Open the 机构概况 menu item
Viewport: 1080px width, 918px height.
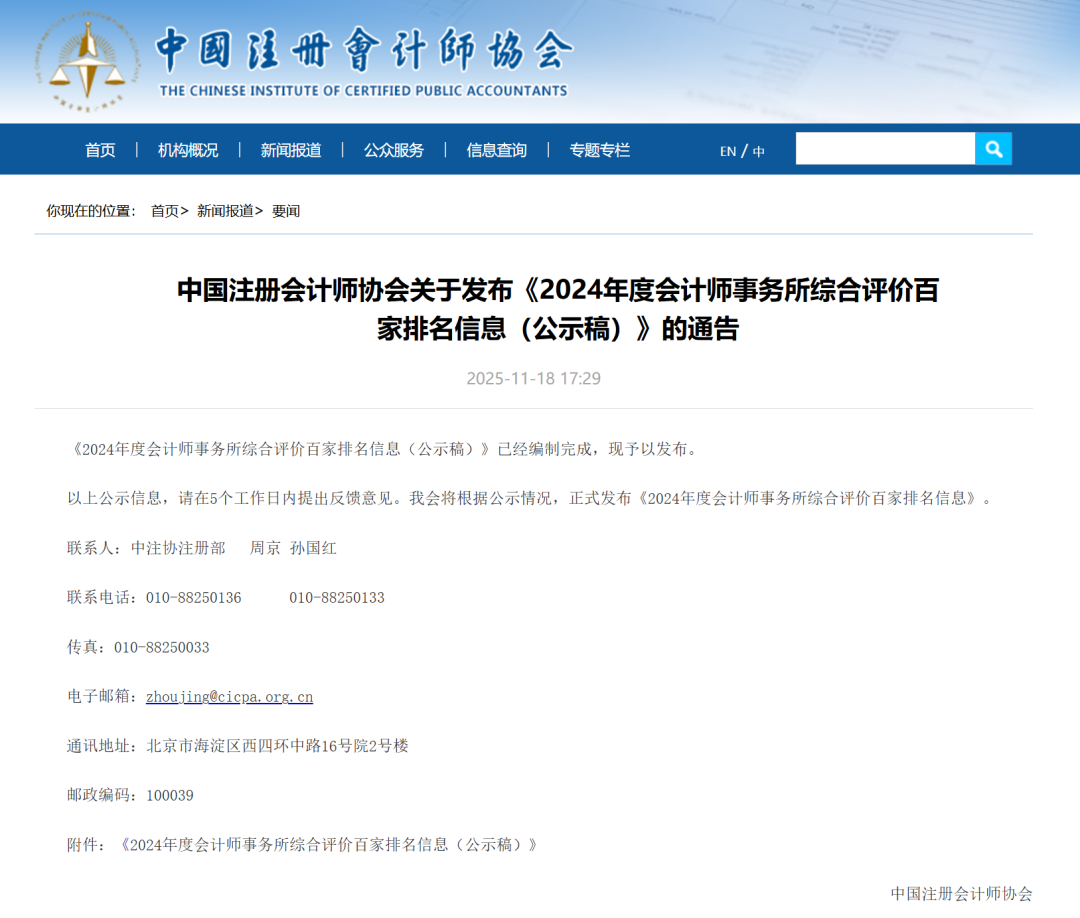(188, 150)
